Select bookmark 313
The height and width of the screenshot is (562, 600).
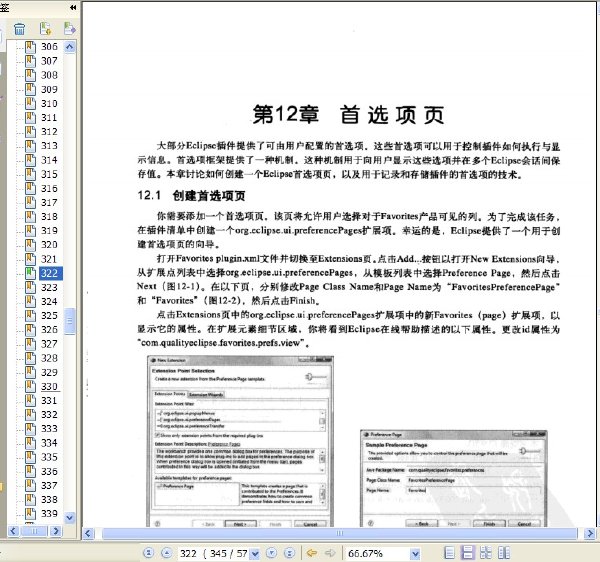tap(49, 146)
